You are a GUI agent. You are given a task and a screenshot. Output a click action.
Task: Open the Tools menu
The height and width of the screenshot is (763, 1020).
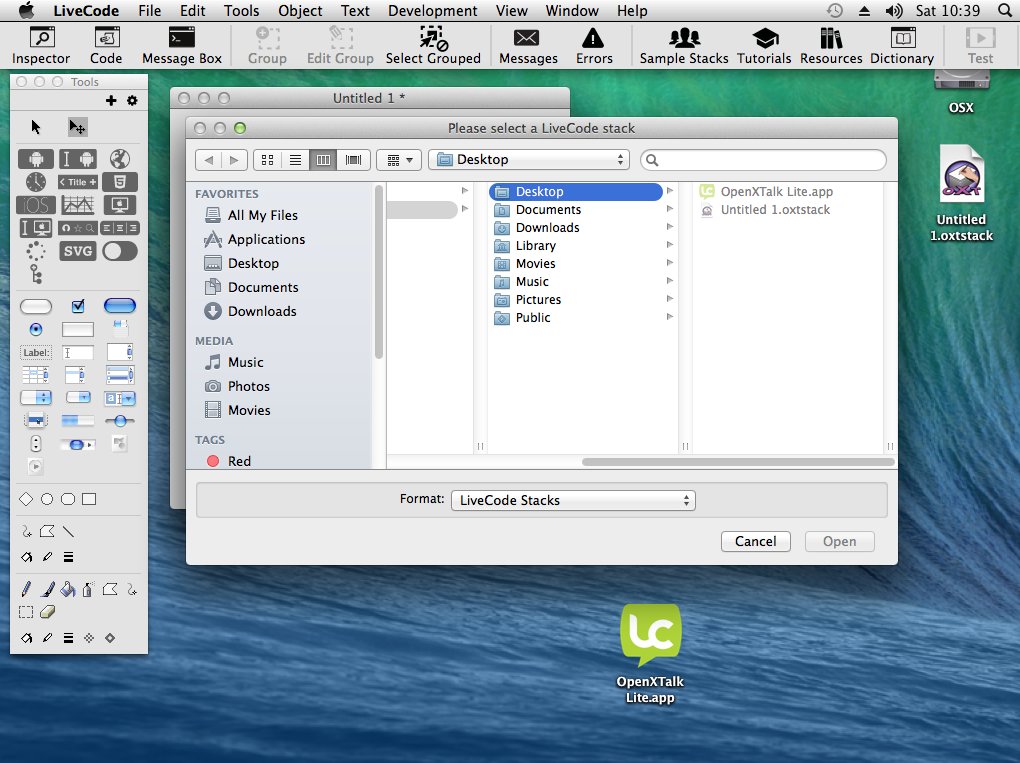click(x=241, y=10)
